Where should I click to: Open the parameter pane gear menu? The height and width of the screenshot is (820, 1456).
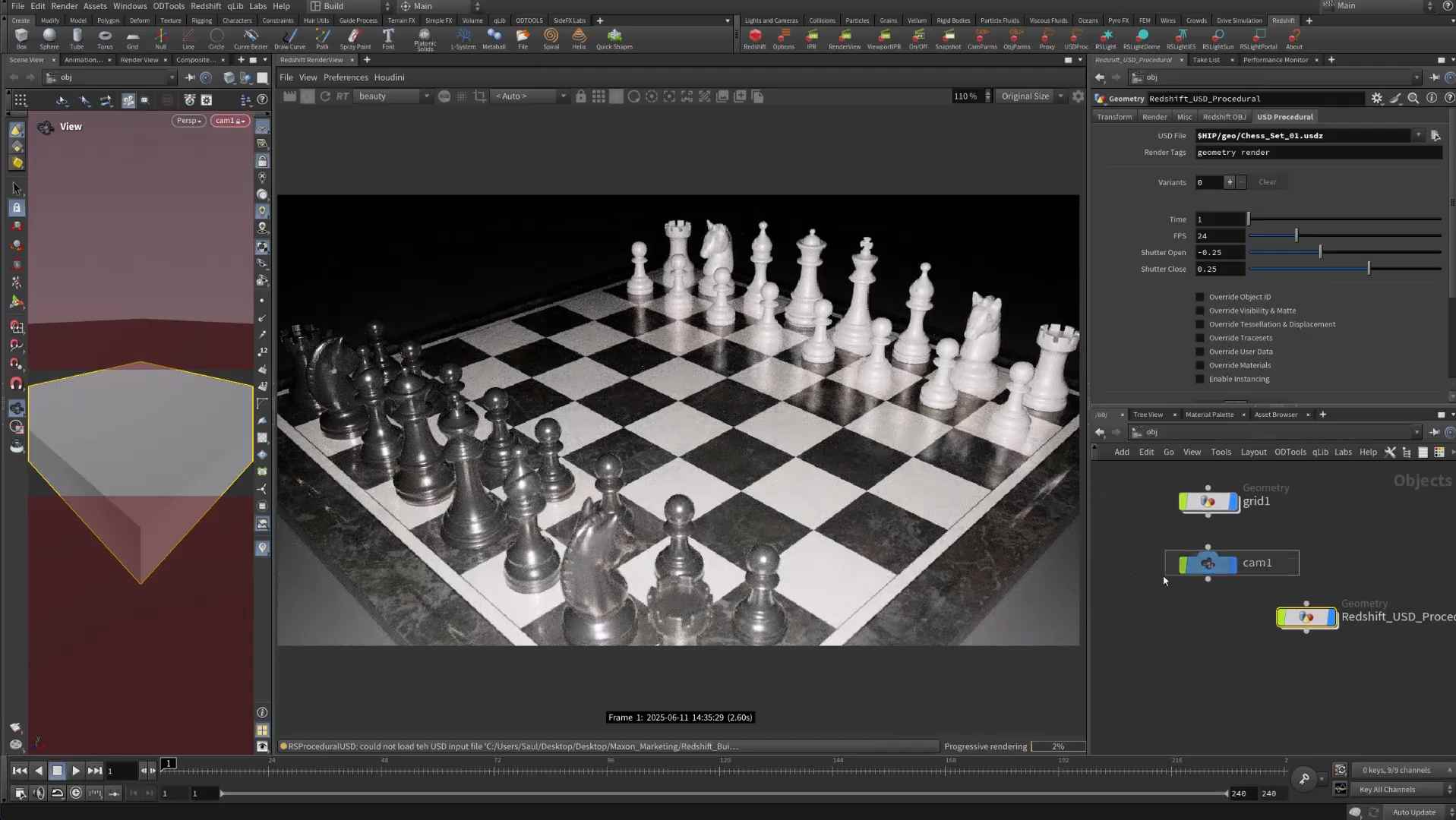[x=1376, y=99]
